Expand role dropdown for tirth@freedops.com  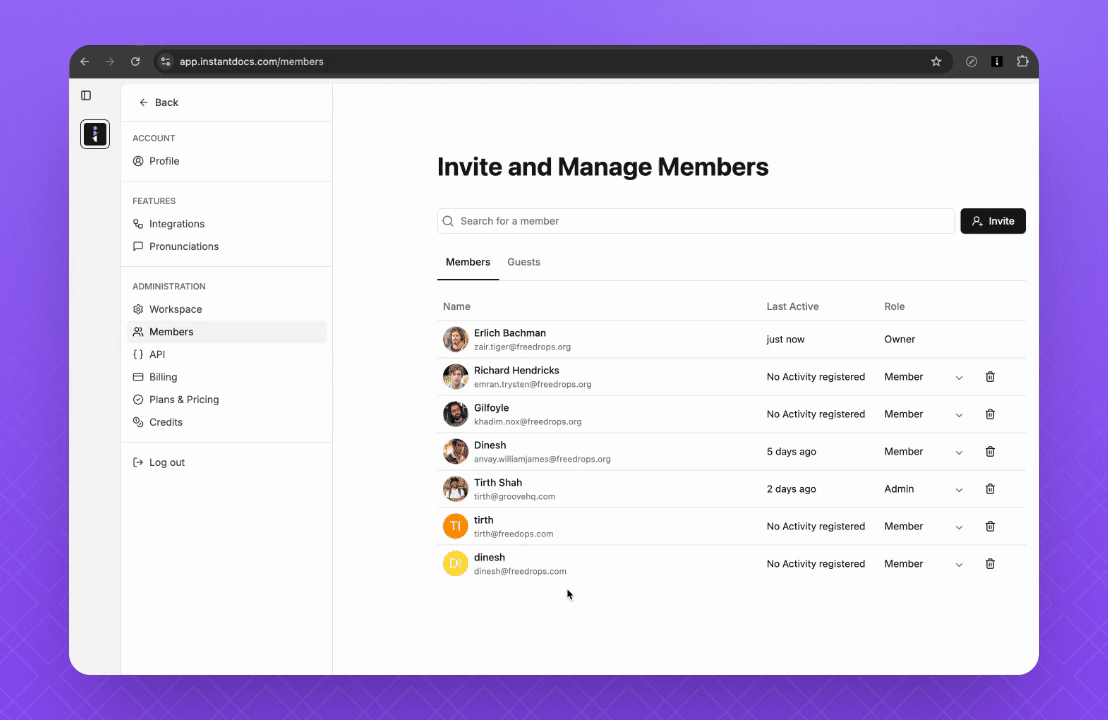[x=959, y=527]
